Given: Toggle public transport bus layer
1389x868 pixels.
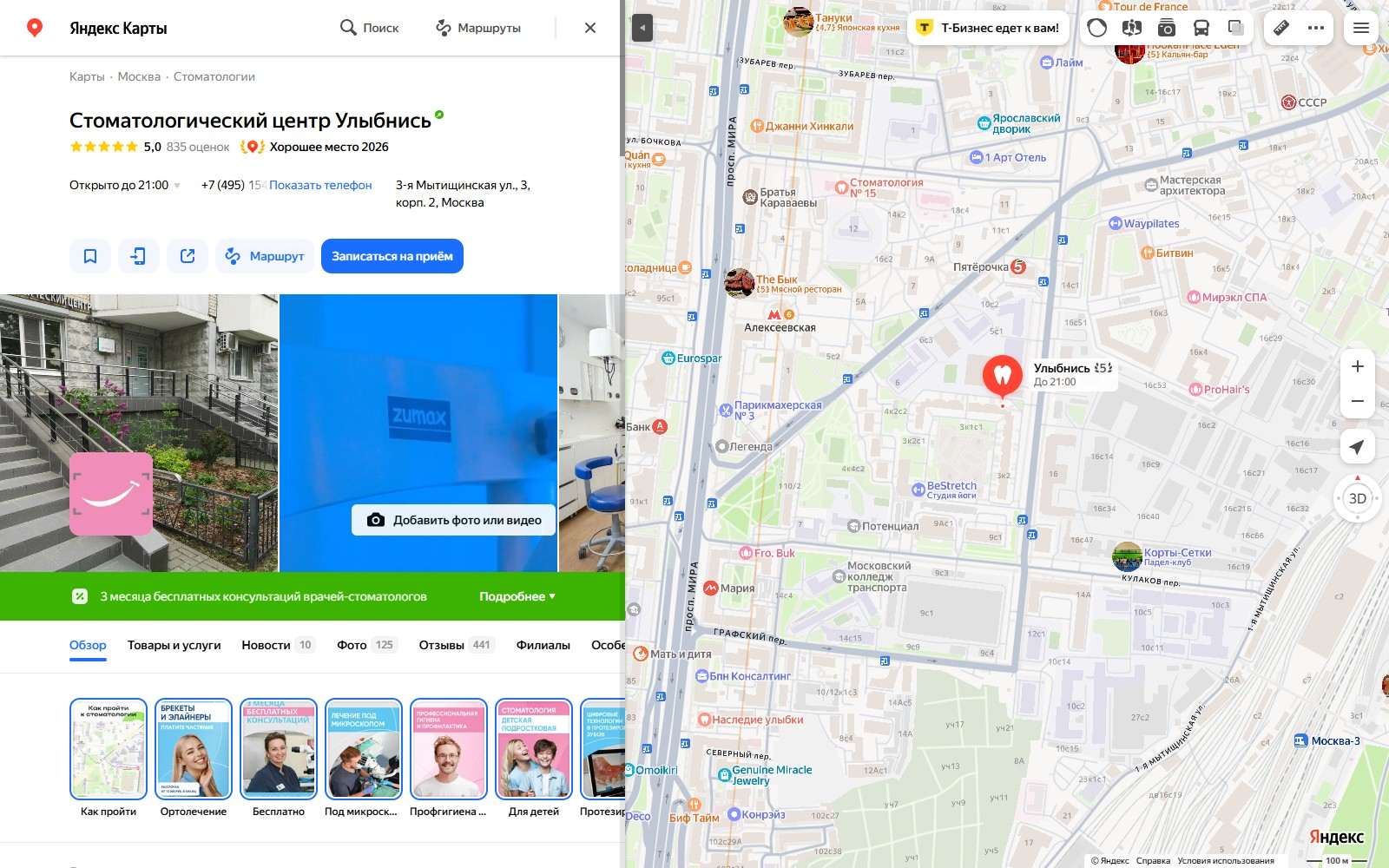Looking at the screenshot, I should click(x=1201, y=28).
